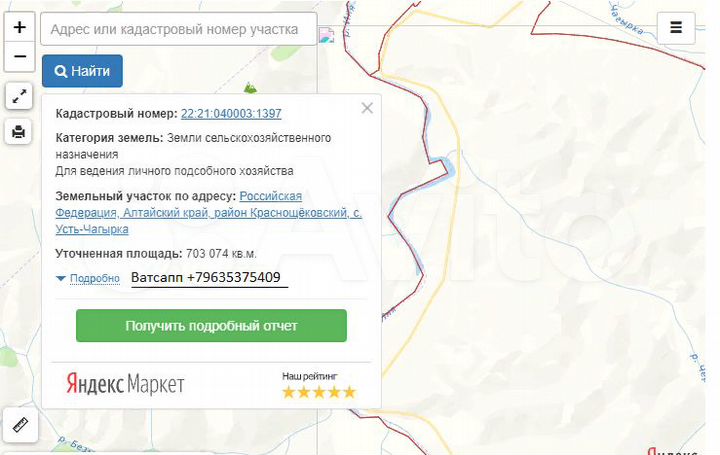The width and height of the screenshot is (720, 455).
Task: Open cadastral number 22:21:040003:1397 link
Action: pos(231,113)
